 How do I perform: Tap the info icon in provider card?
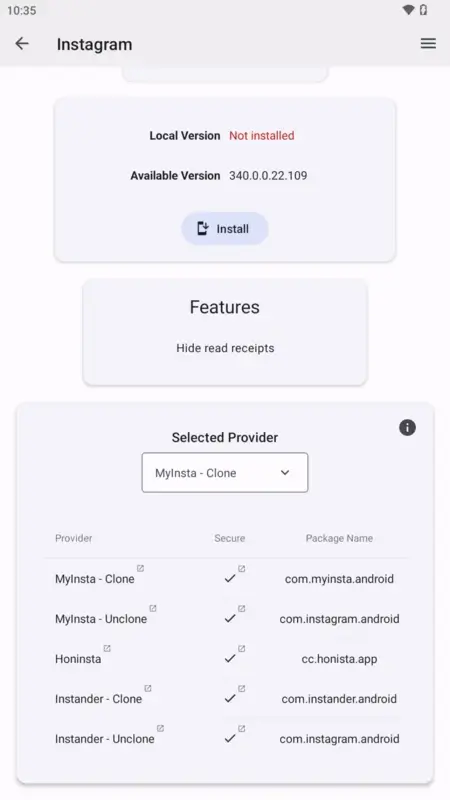click(407, 428)
